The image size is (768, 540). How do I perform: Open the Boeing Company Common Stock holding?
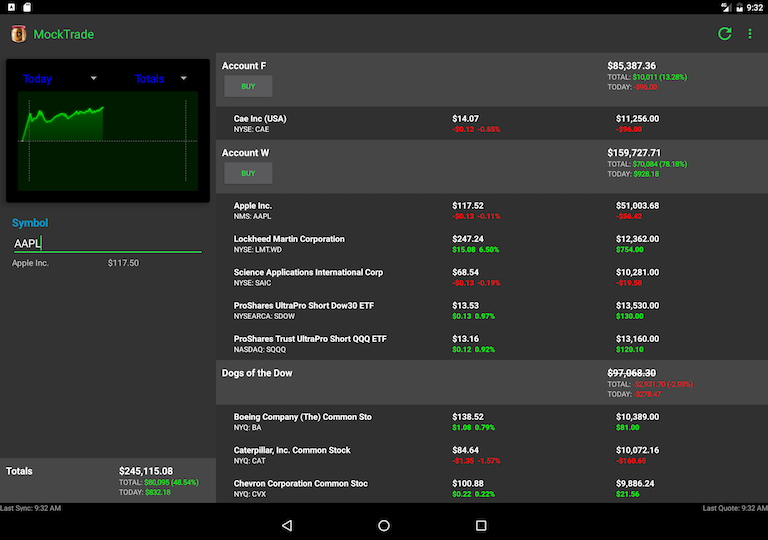[x=492, y=422]
